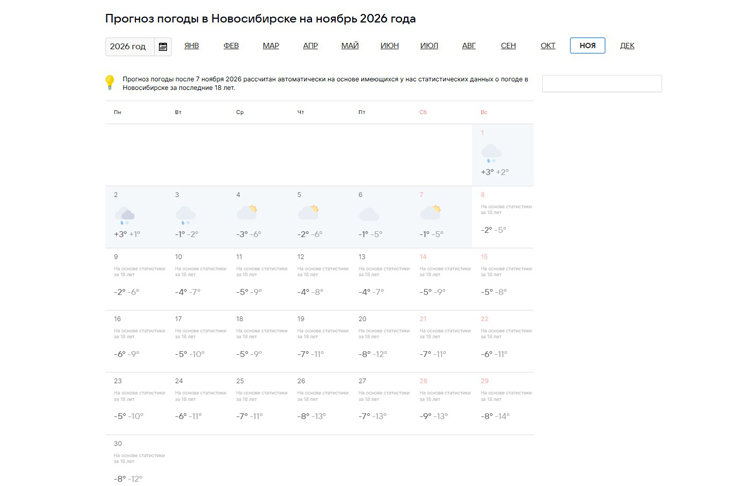Image resolution: width=729 pixels, height=486 pixels.
Task: Open the ДЕК month link
Action: (627, 46)
